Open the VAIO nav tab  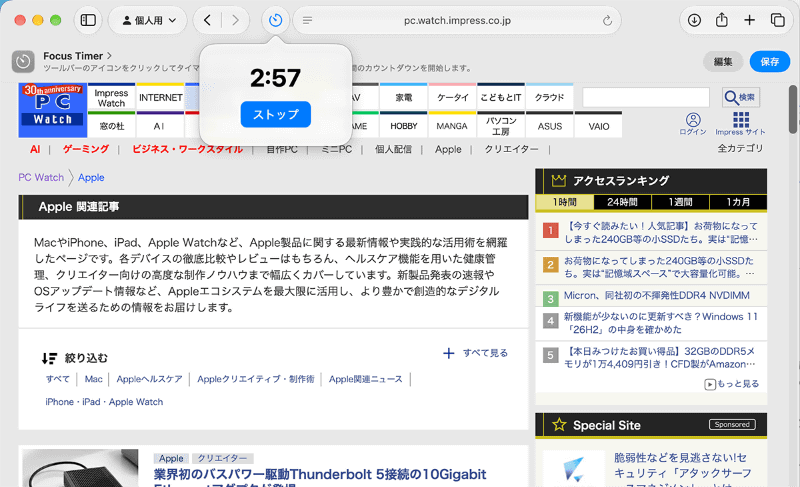coord(598,126)
